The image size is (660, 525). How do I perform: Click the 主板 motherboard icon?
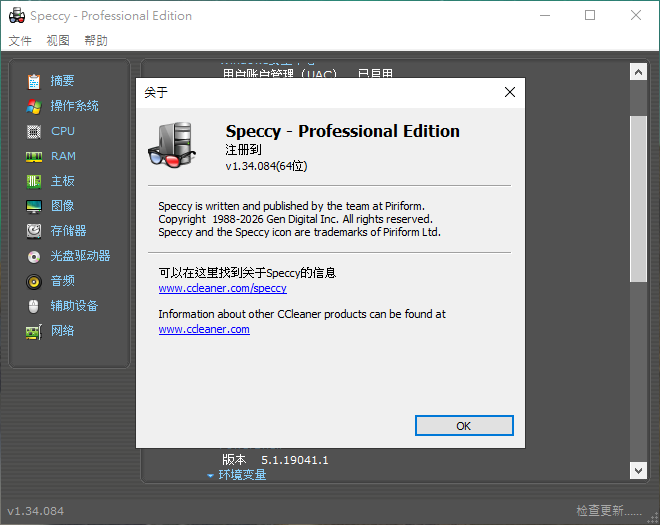(x=34, y=181)
